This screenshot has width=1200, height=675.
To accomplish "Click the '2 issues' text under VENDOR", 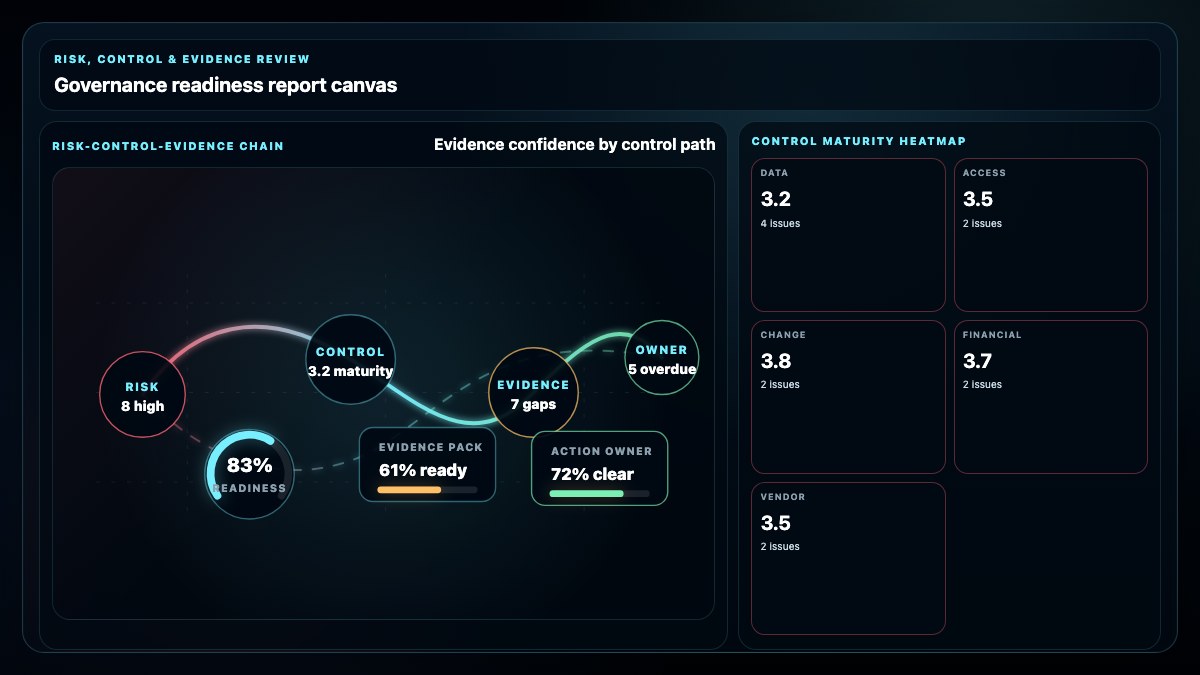I will pos(780,547).
